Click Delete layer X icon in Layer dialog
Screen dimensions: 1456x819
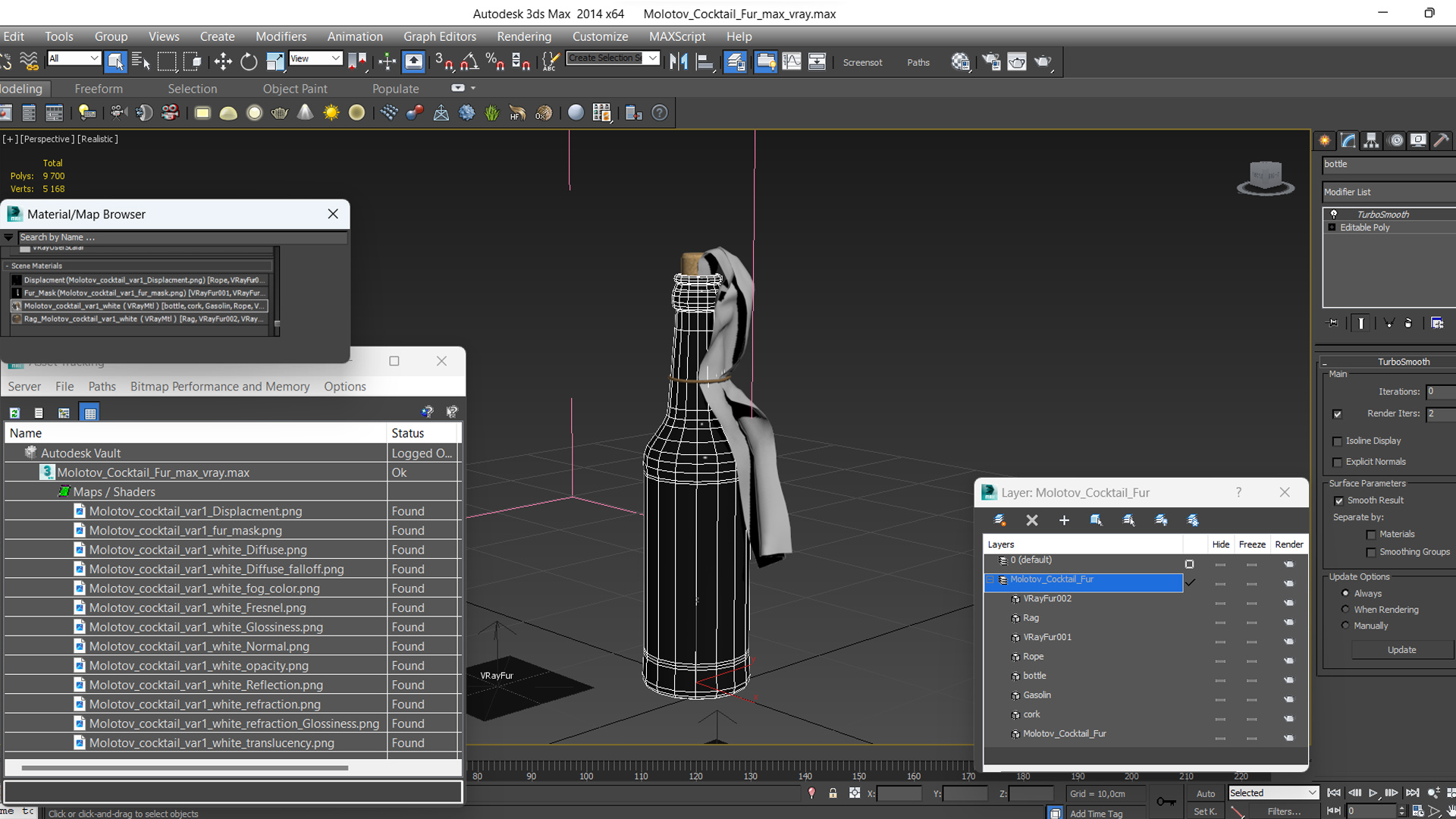(x=1032, y=520)
